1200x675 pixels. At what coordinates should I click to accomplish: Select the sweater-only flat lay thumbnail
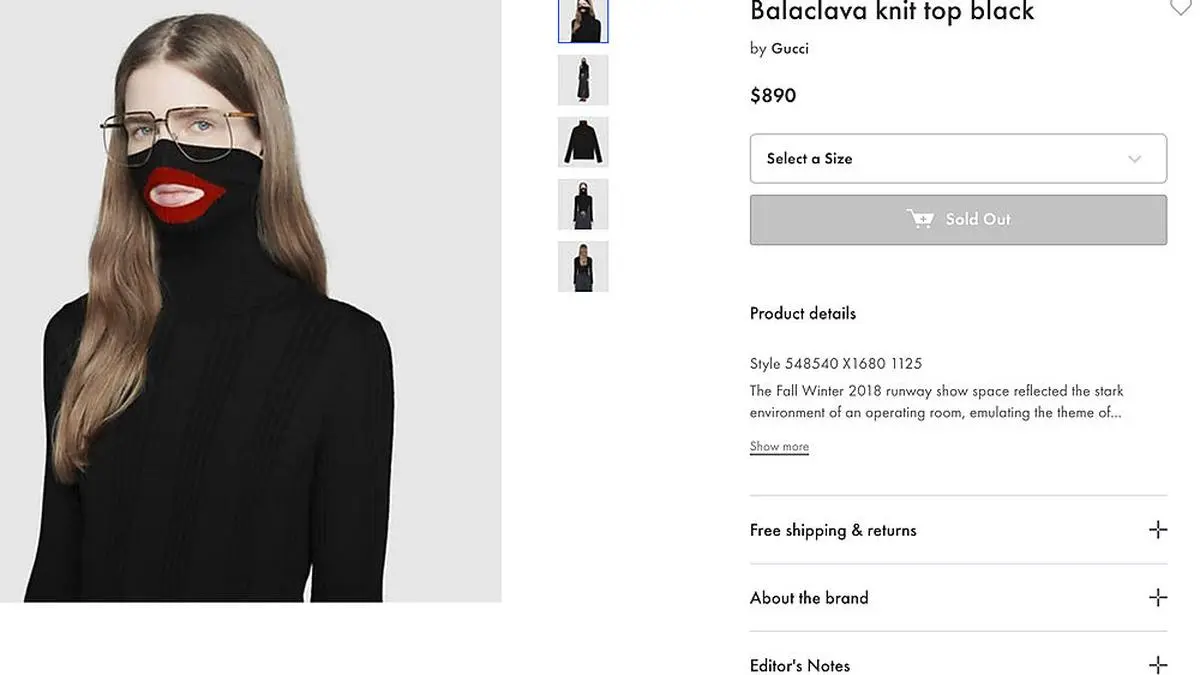pos(583,142)
